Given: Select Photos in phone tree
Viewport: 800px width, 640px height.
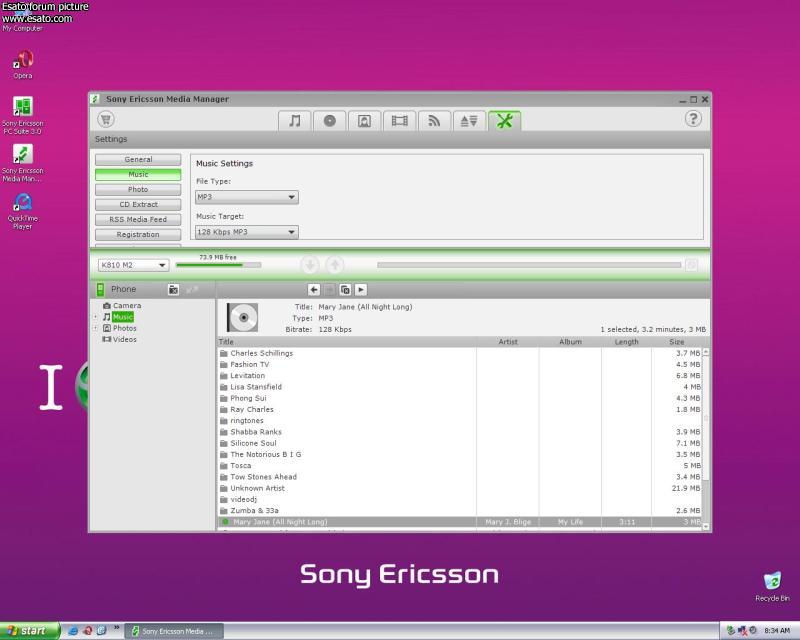Looking at the screenshot, I should tap(120, 328).
